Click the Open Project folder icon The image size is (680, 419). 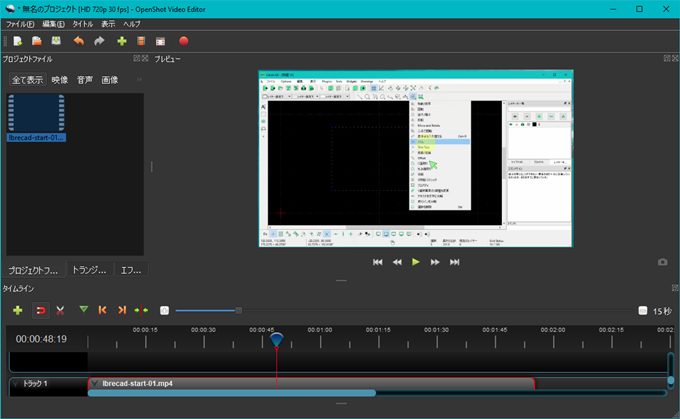pos(37,41)
